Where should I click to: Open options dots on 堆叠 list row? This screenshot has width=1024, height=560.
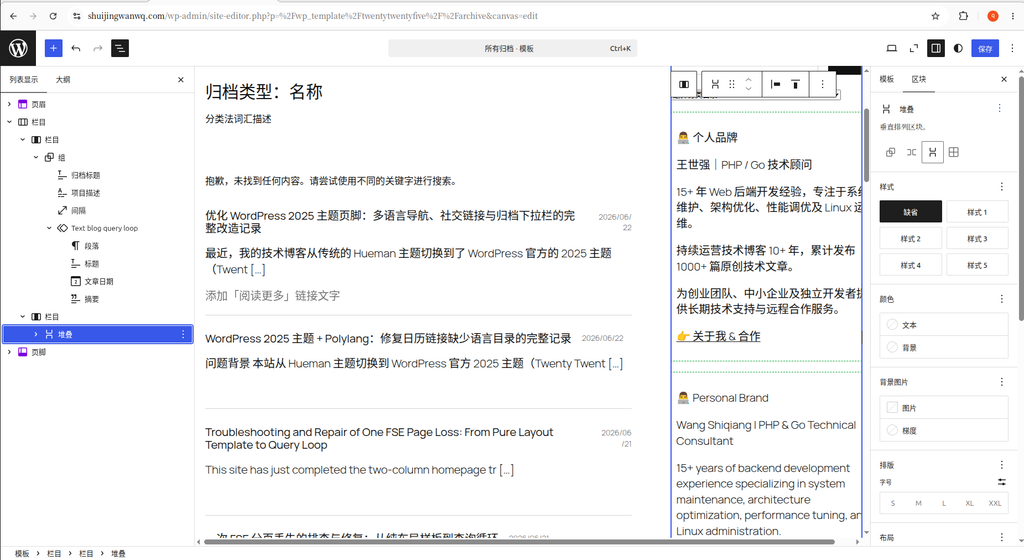(183, 334)
